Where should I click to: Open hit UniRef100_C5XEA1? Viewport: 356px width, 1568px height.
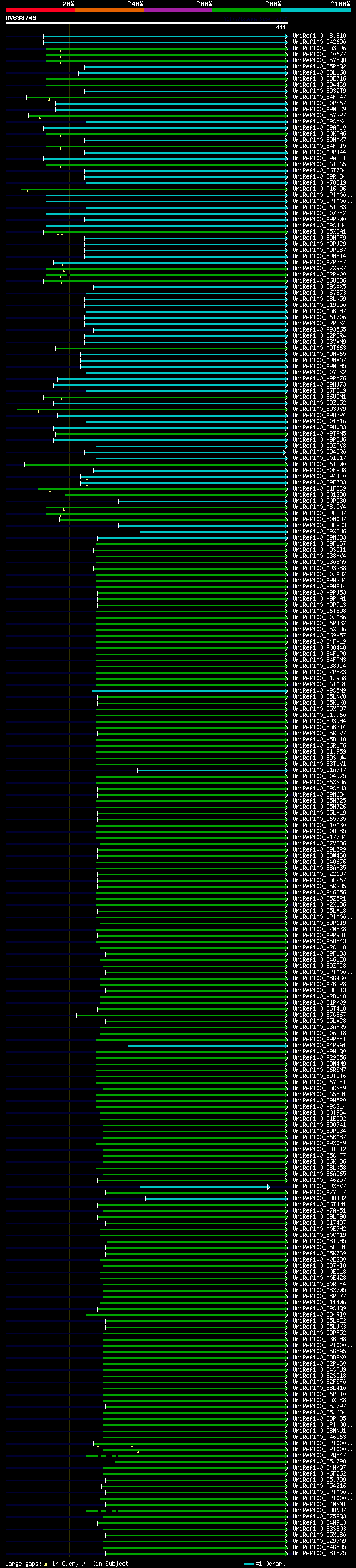[x=319, y=232]
